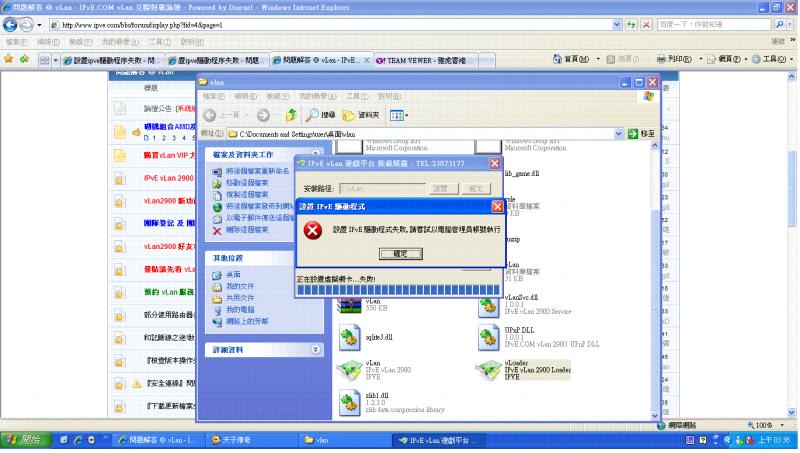
Task: Expand the 詳細資料 panel in Explorer sidebar
Action: point(315,349)
